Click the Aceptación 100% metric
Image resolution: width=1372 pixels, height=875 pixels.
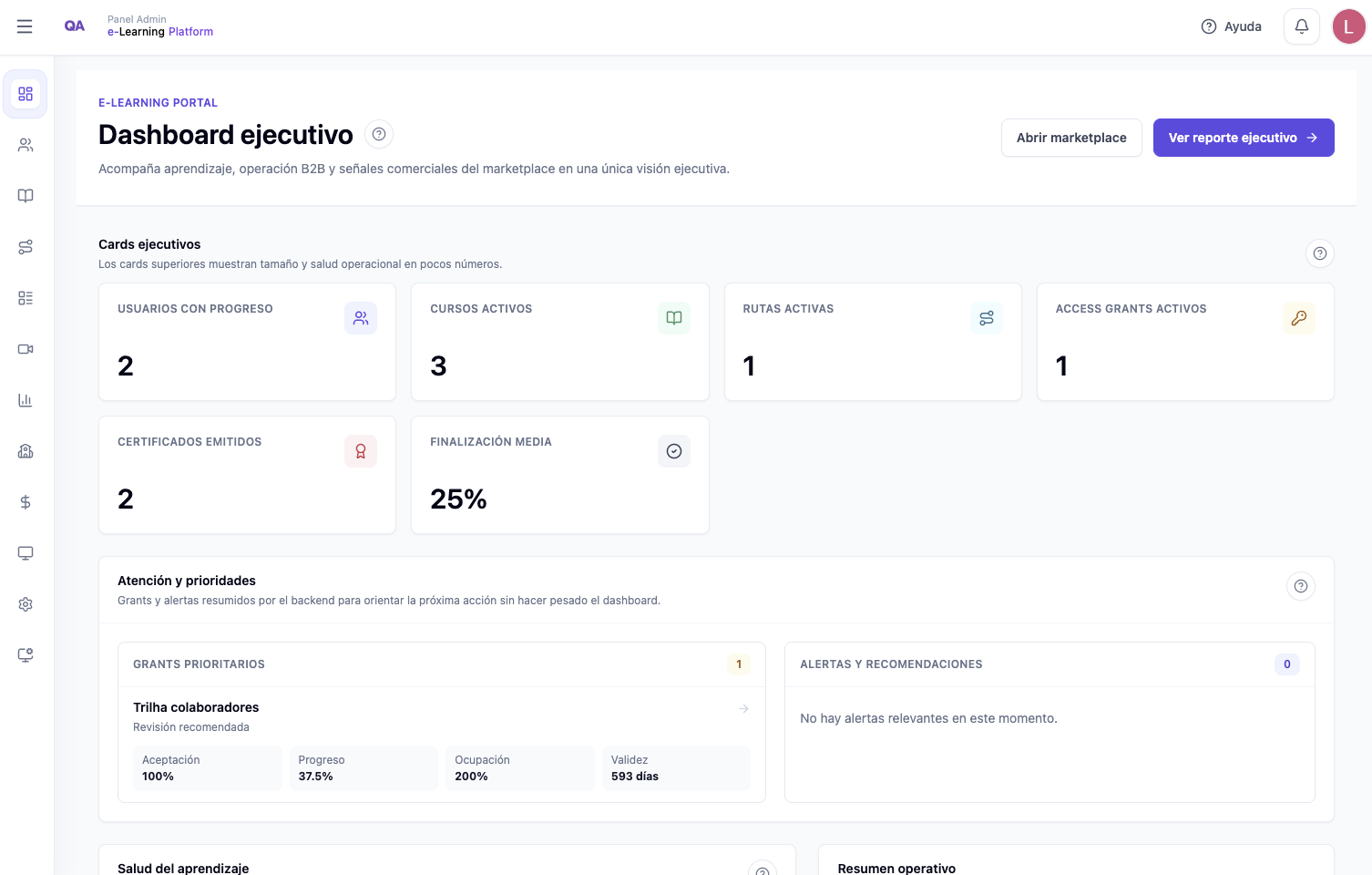point(208,768)
